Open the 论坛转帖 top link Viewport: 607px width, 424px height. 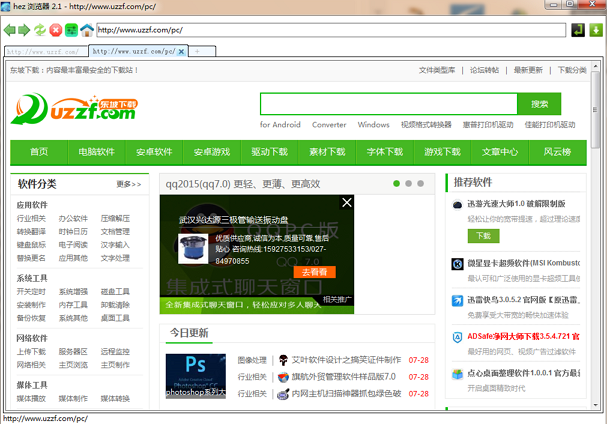tap(484, 70)
